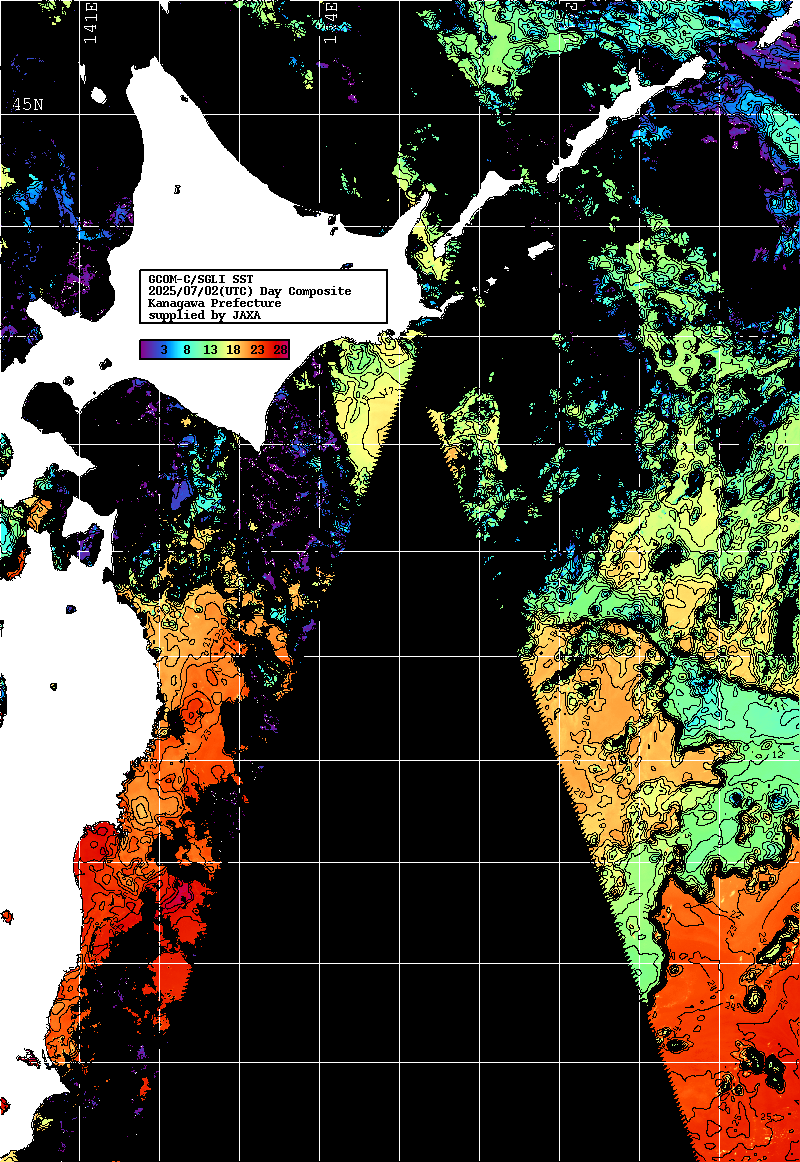
Task: Click the '3' value on the temperature color scale
Action: 164,350
